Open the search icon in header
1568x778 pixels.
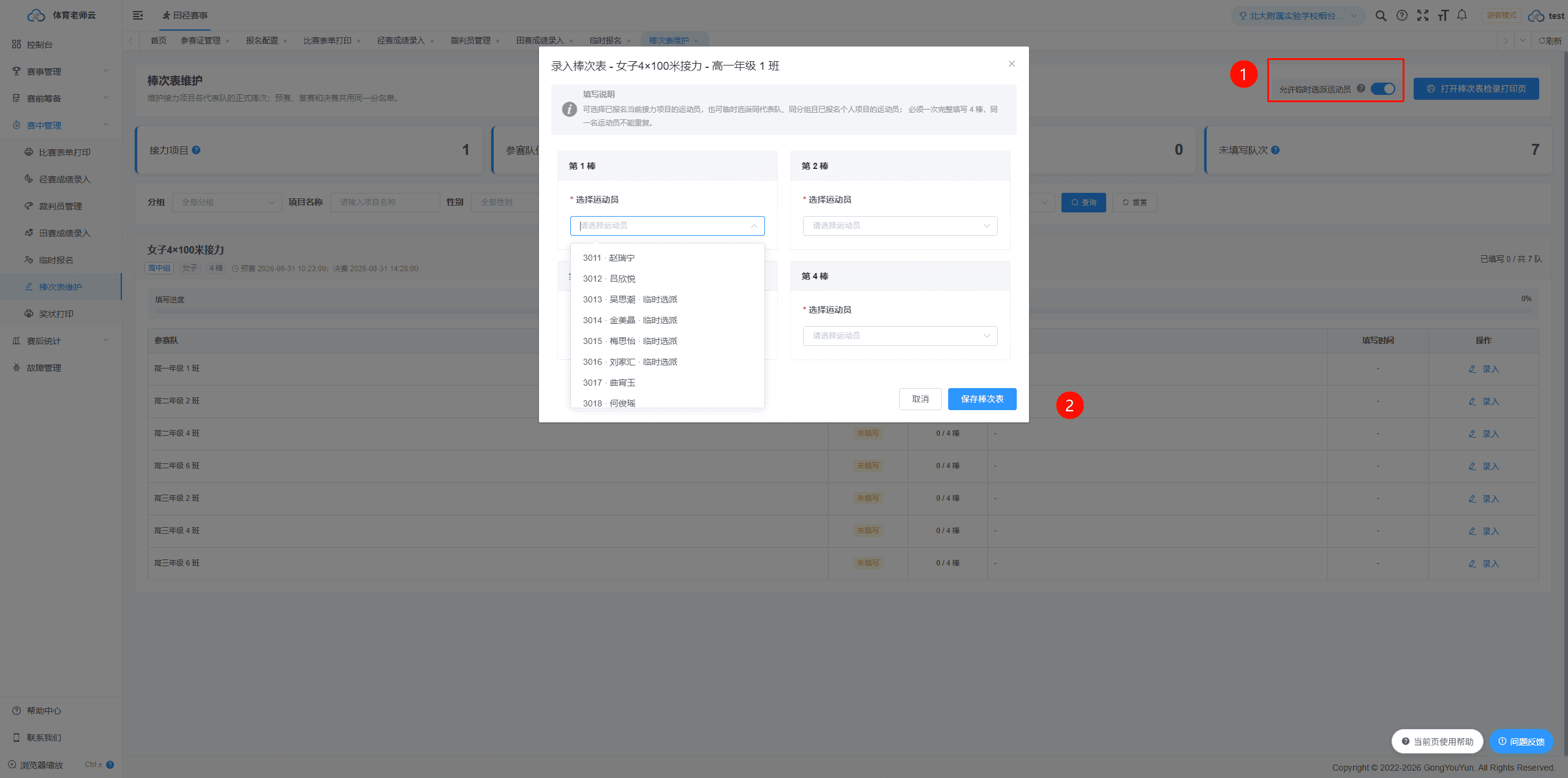pos(1381,16)
